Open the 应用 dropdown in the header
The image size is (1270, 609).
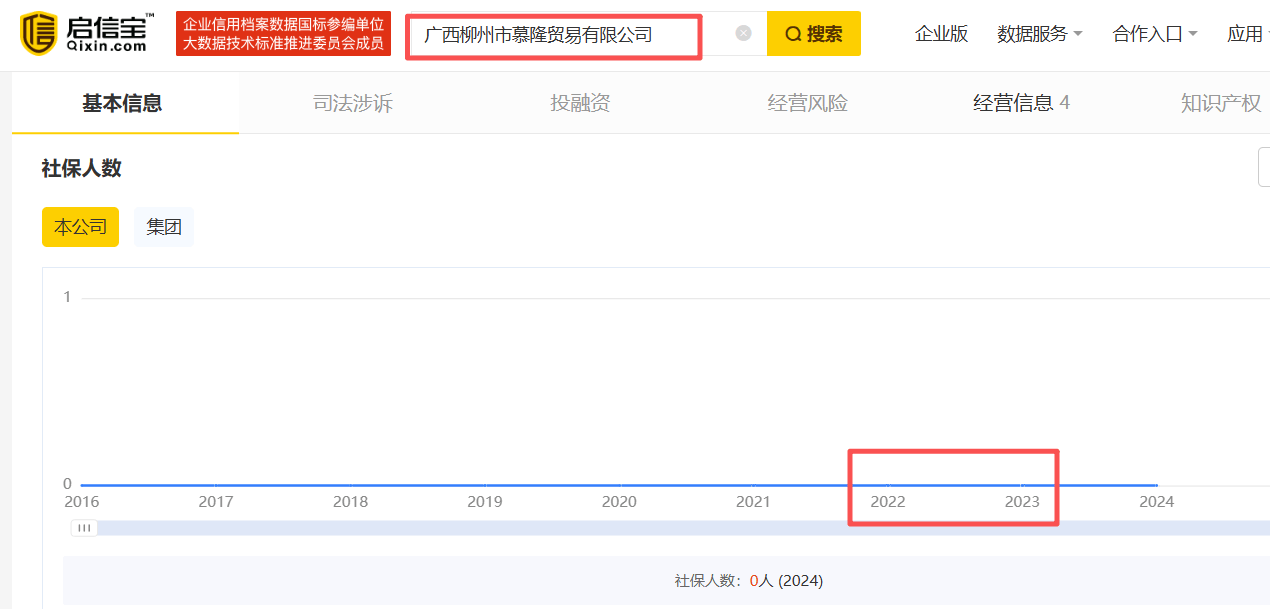click(x=1246, y=34)
